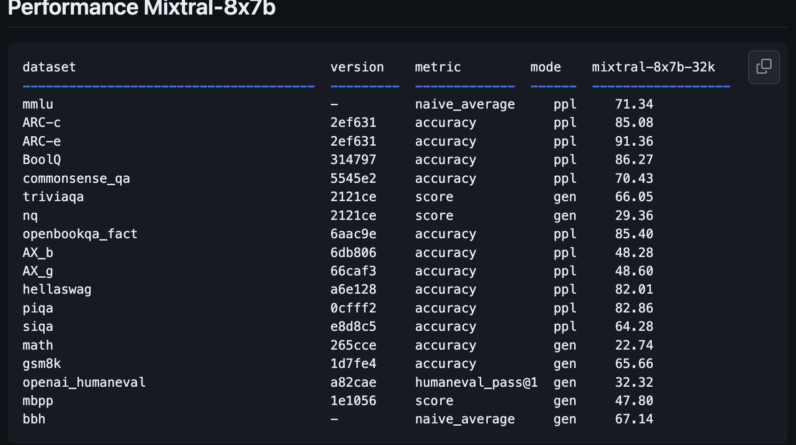Select version hash 314797 for BoolQ
The image size is (796, 445).
click(x=353, y=160)
